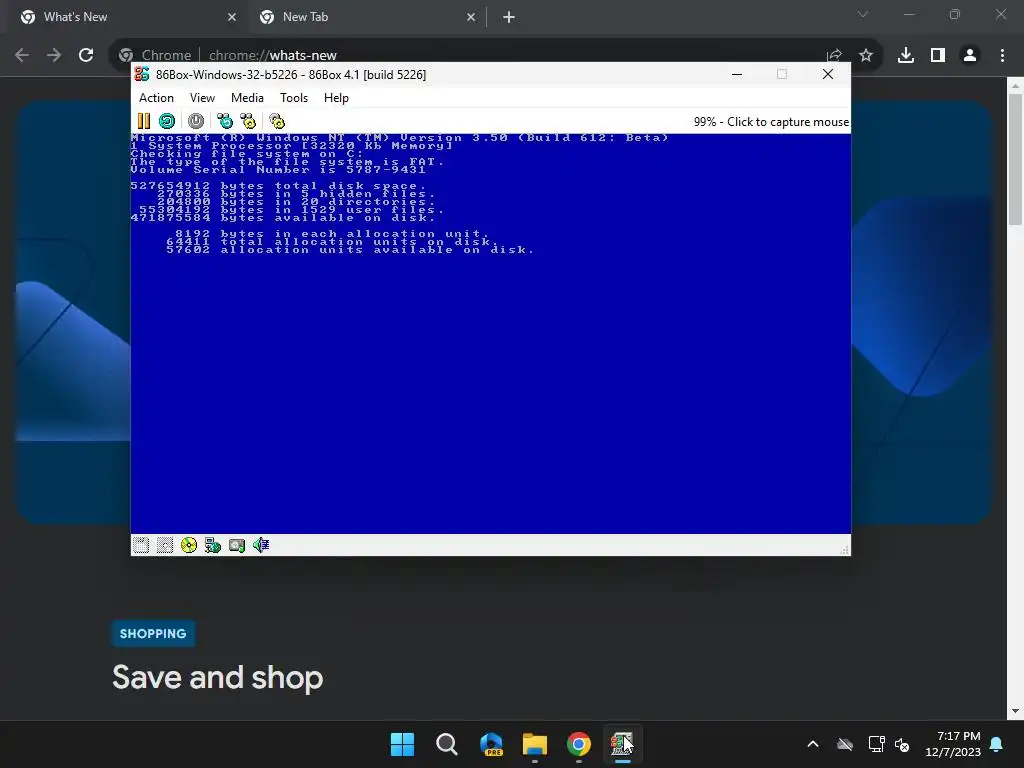Click 86Box icon in taskbar
Image resolution: width=1024 pixels, height=768 pixels.
coord(622,744)
